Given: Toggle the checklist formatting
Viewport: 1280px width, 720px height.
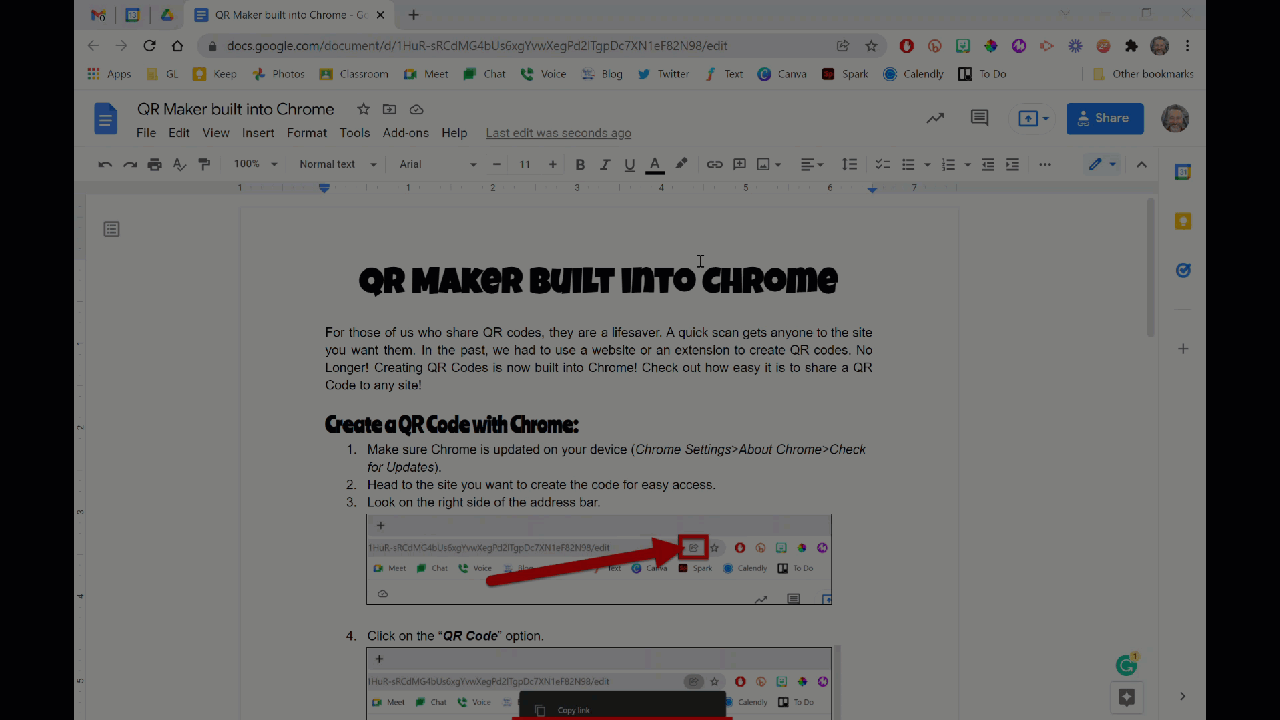Looking at the screenshot, I should tap(882, 164).
